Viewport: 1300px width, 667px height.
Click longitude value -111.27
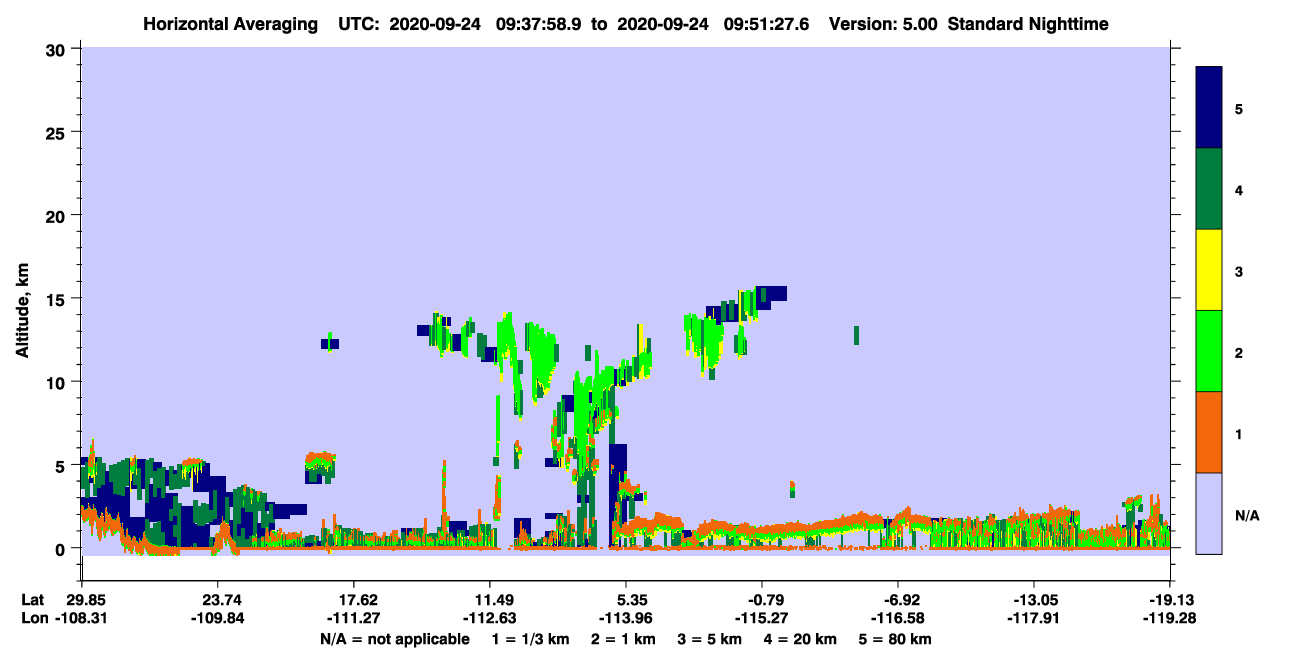(354, 618)
